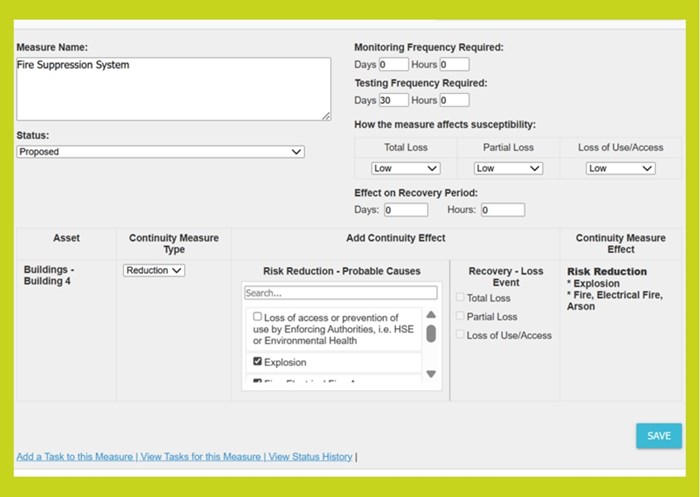The image size is (700, 497).
Task: Click the Continuity Measure Type column header
Action: click(x=174, y=243)
